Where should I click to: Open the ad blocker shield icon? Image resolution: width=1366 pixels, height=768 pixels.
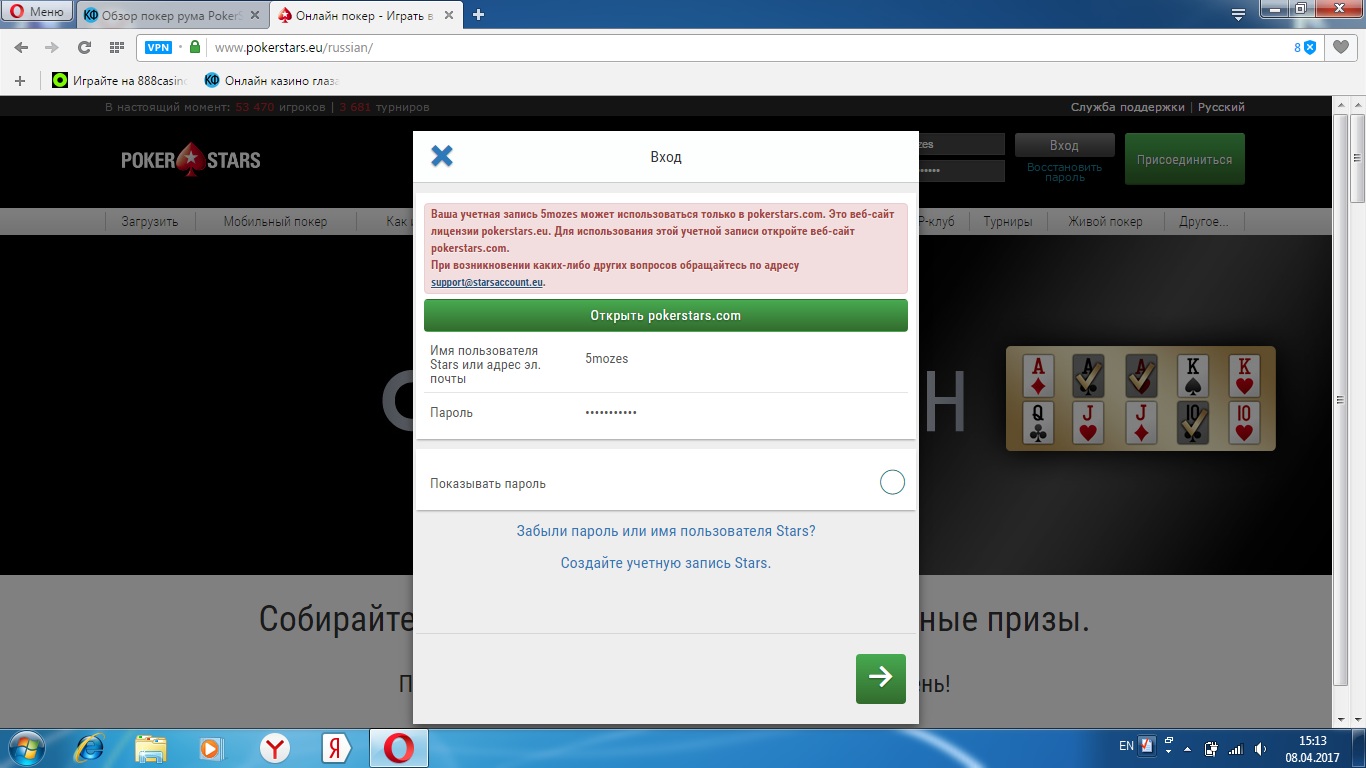pos(1309,47)
